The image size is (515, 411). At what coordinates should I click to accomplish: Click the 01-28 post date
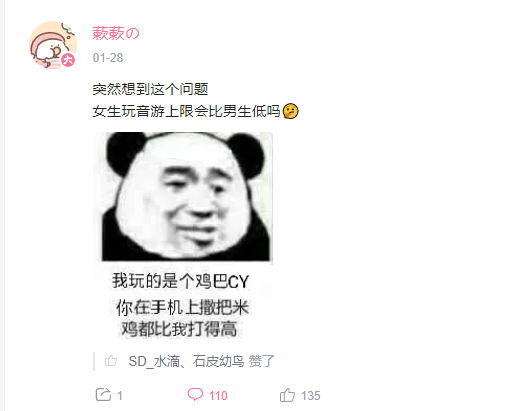[x=108, y=58]
